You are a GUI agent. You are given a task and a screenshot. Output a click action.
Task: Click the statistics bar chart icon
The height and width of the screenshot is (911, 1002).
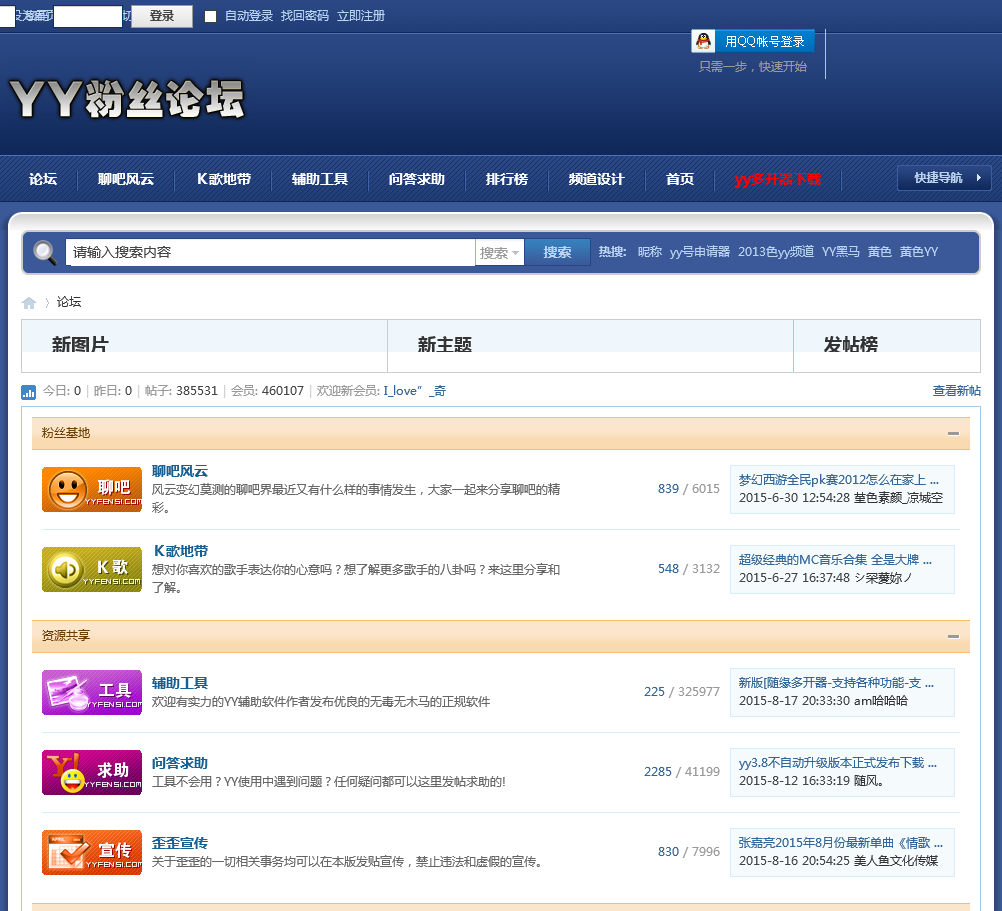[x=29, y=392]
